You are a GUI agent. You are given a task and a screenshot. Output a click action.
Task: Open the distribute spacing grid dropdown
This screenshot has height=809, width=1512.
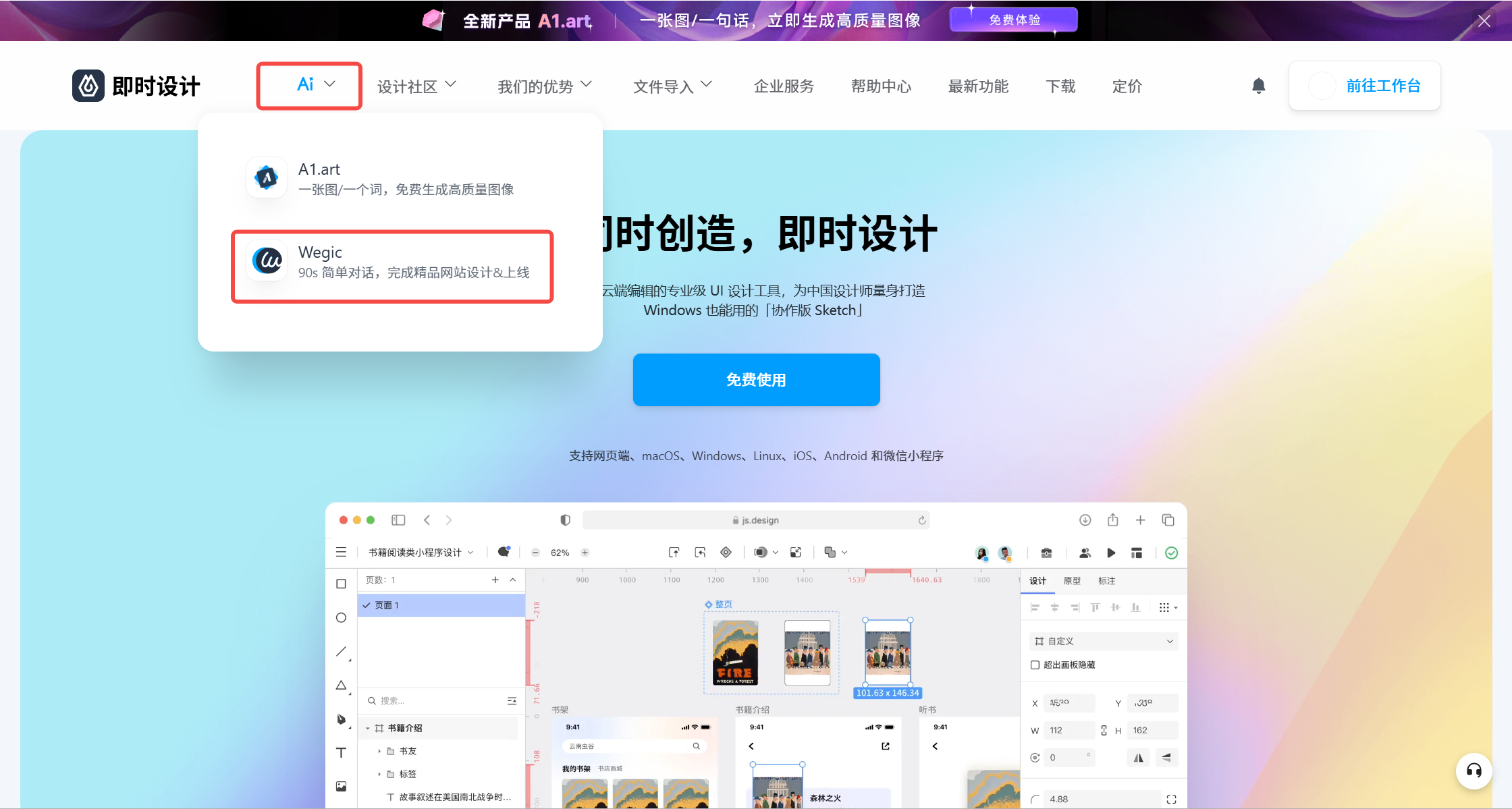(x=1168, y=607)
